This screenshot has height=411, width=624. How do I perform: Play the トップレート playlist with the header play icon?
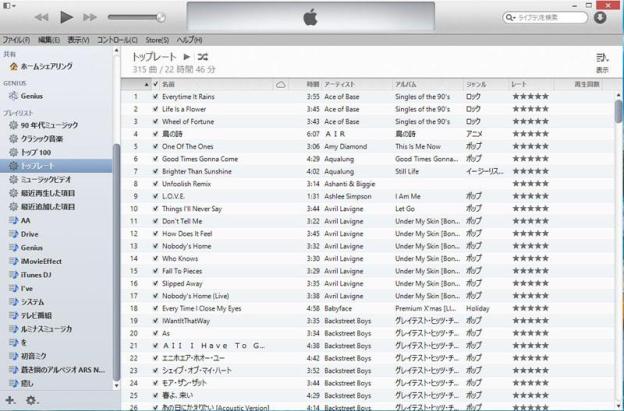pyautogui.click(x=186, y=57)
